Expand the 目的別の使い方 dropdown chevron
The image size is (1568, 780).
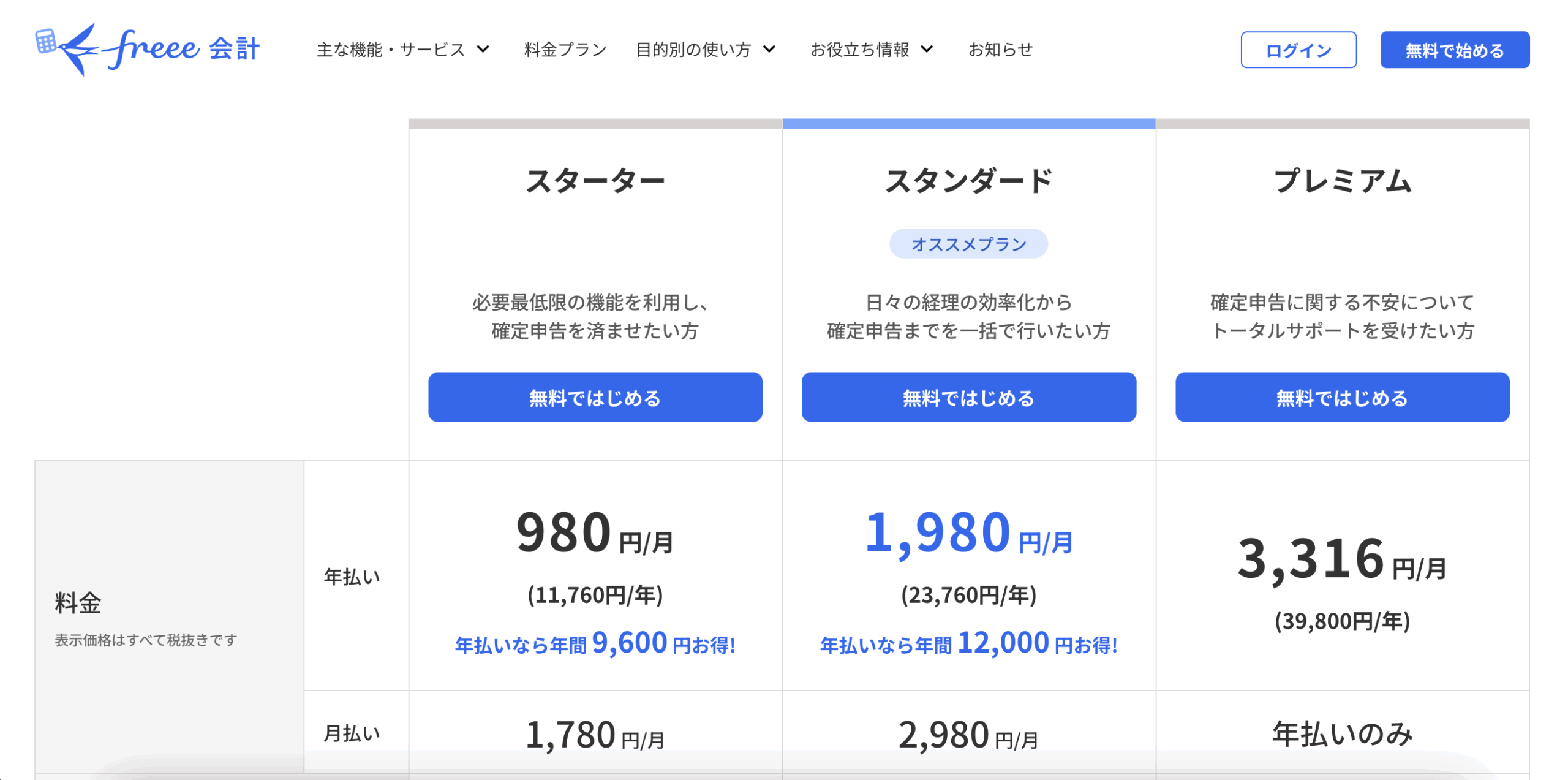(x=769, y=49)
